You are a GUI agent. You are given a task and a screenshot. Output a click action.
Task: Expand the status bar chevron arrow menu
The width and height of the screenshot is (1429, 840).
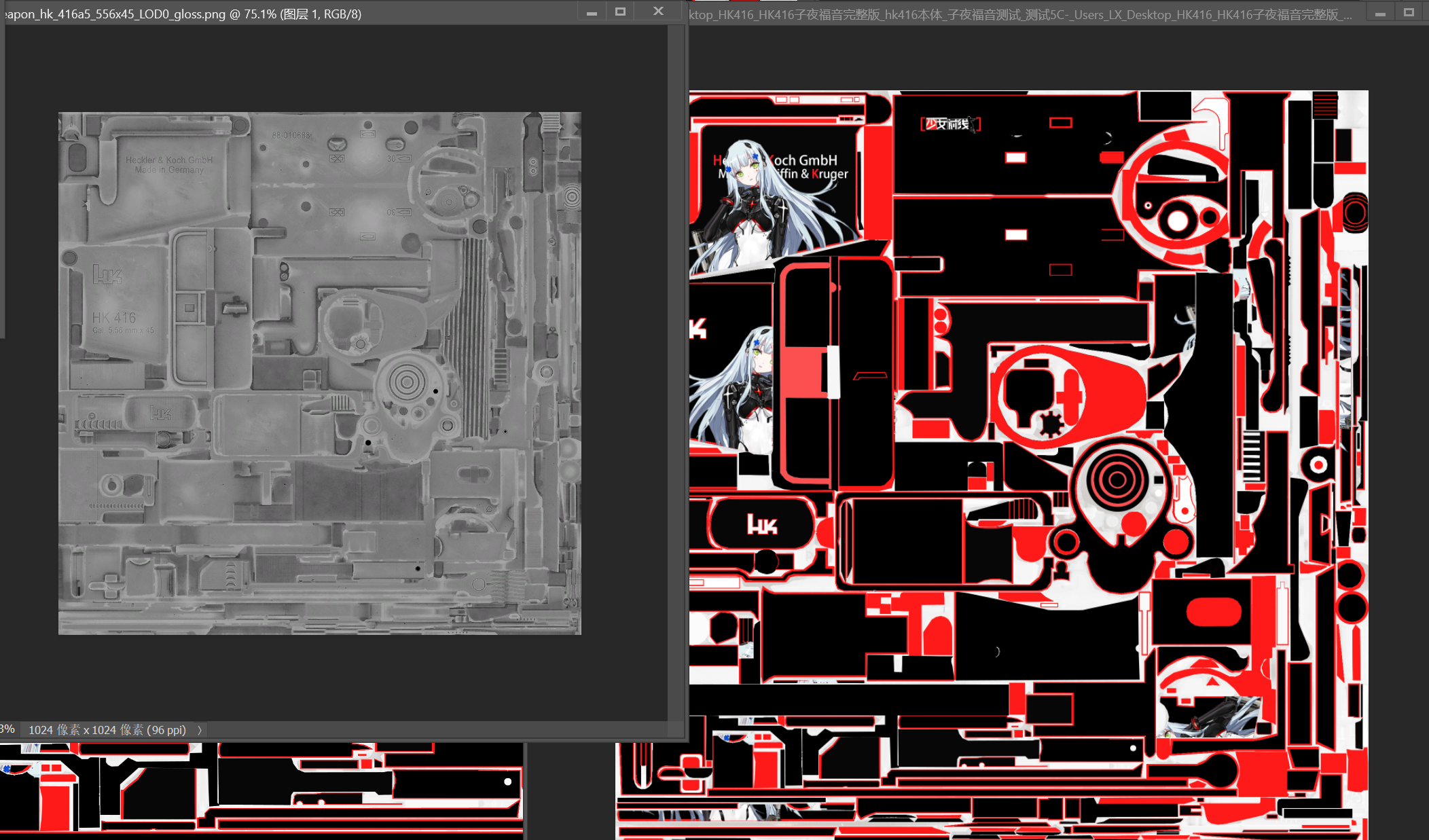coord(200,730)
